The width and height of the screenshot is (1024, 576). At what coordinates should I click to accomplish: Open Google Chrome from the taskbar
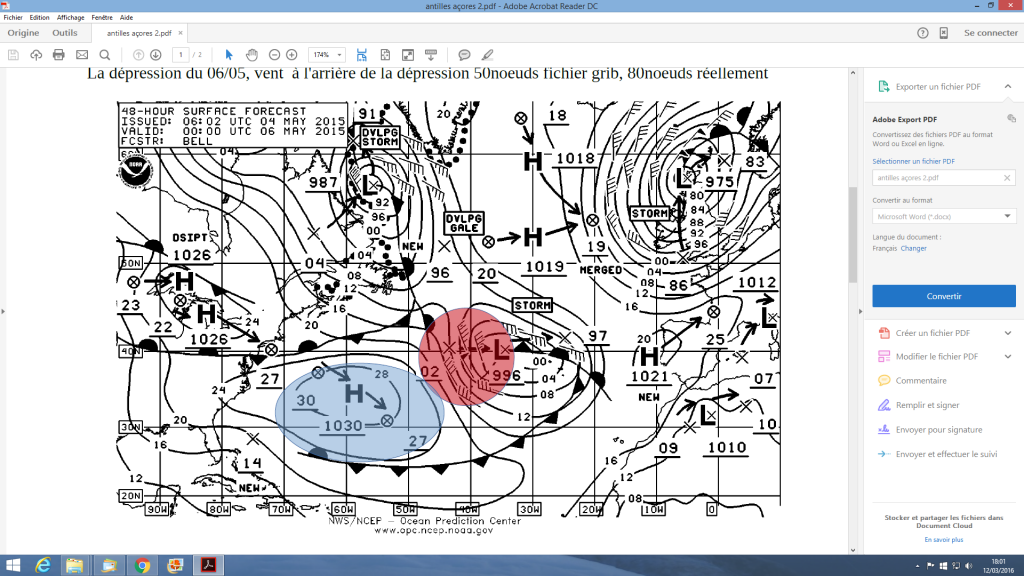(142, 566)
